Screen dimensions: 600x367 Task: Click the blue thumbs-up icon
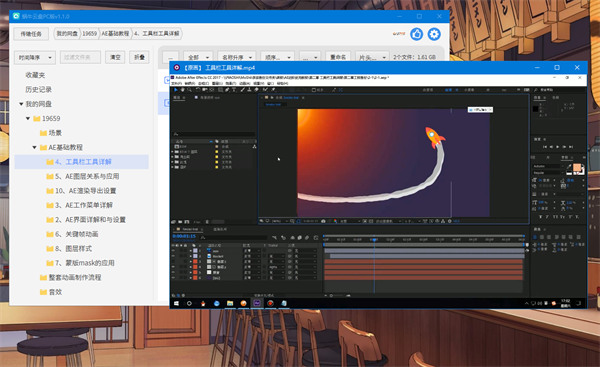pyautogui.click(x=416, y=34)
